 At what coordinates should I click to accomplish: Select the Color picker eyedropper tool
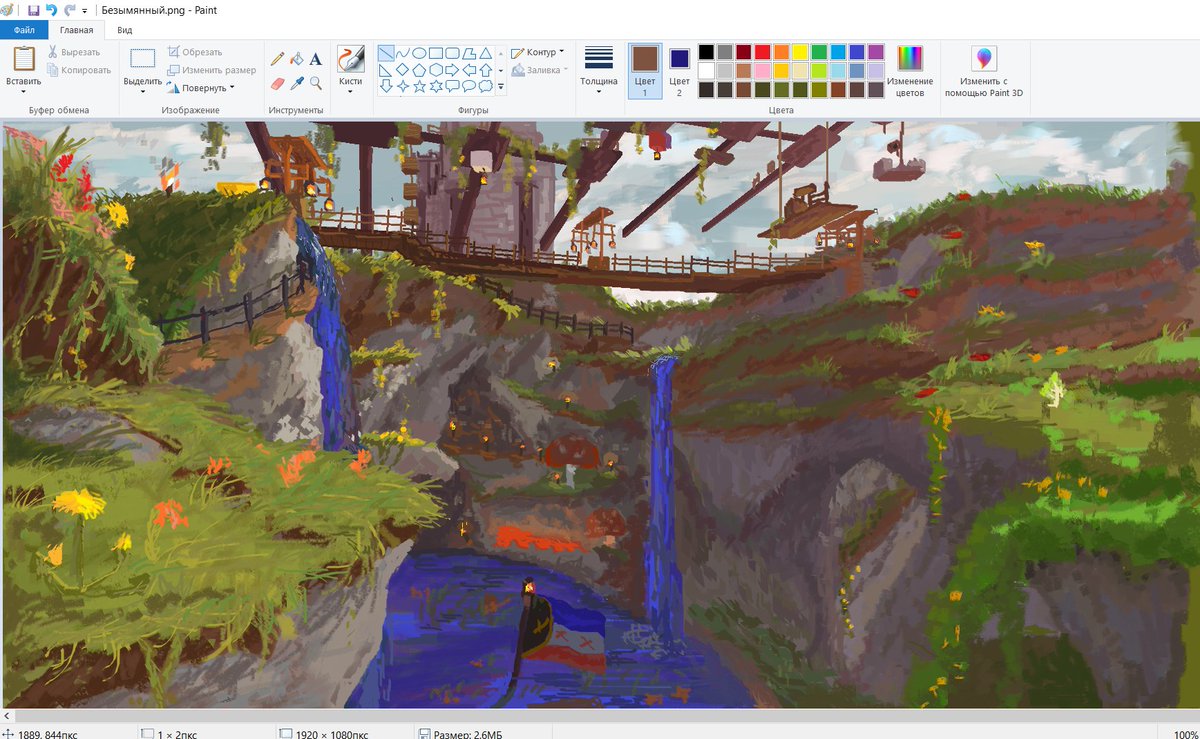click(x=297, y=82)
